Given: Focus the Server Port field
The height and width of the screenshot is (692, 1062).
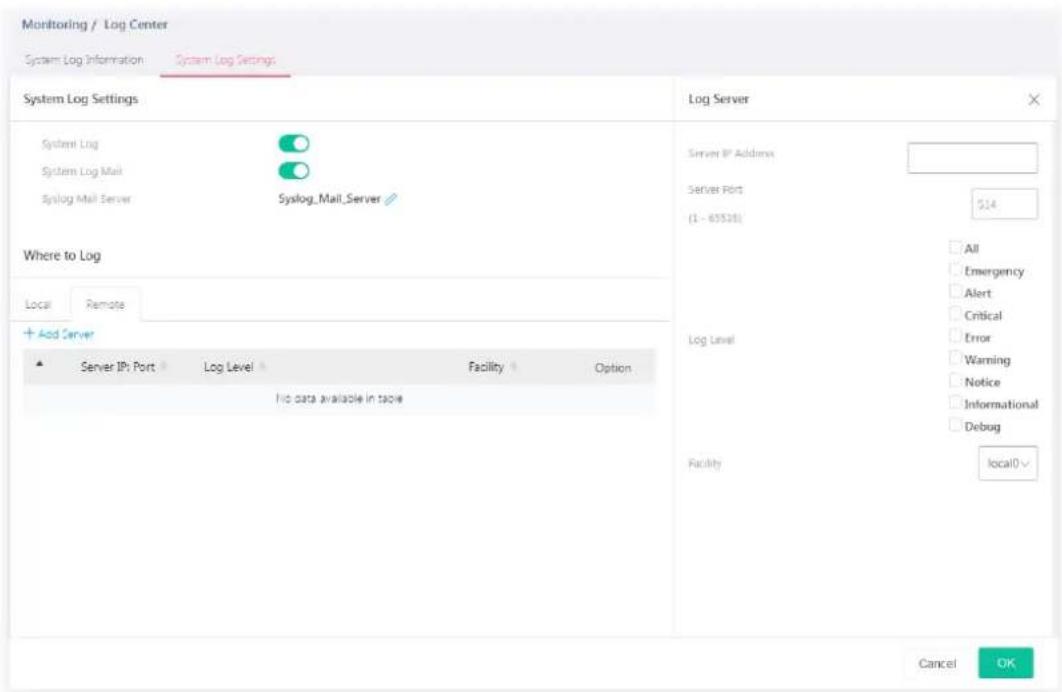Looking at the screenshot, I should click(x=1004, y=204).
